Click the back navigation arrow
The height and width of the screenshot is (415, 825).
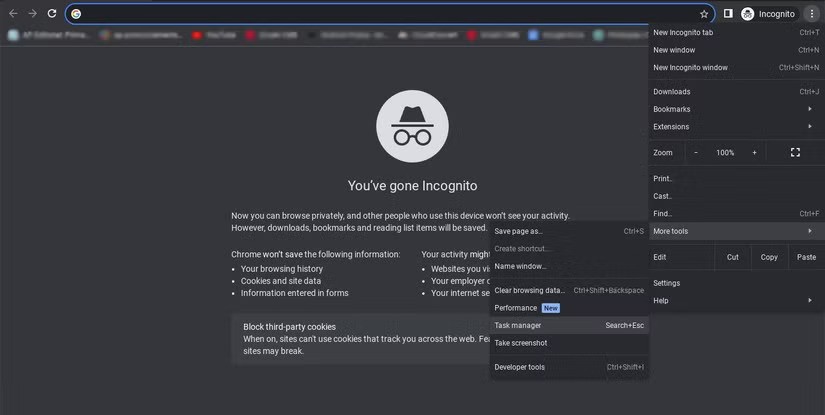tap(13, 14)
